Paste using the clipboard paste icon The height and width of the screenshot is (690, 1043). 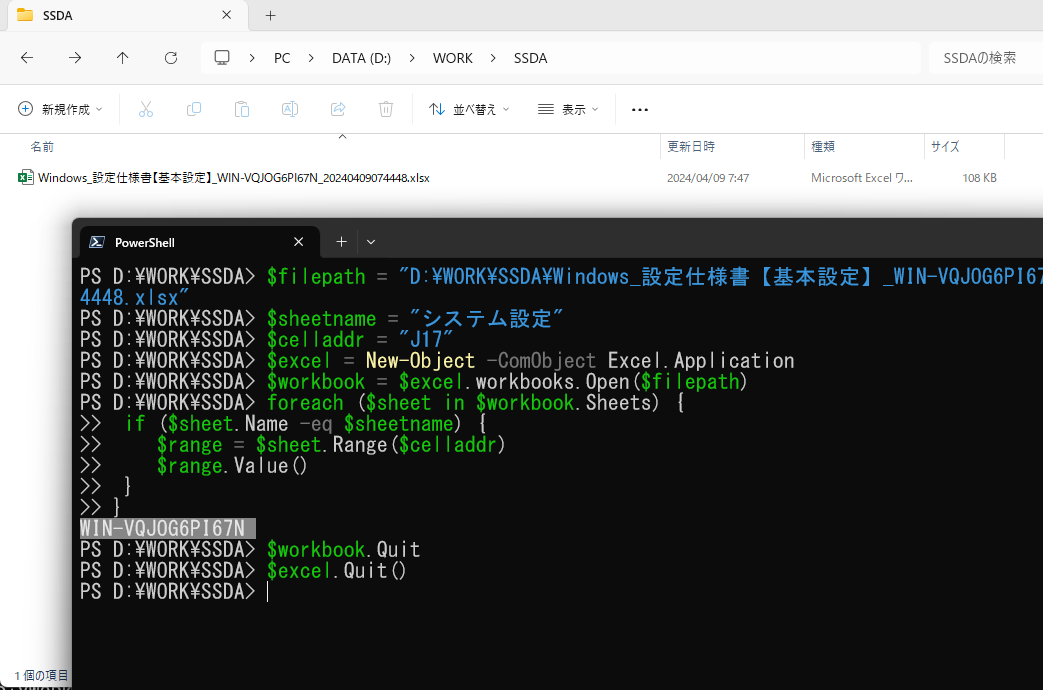[x=241, y=109]
